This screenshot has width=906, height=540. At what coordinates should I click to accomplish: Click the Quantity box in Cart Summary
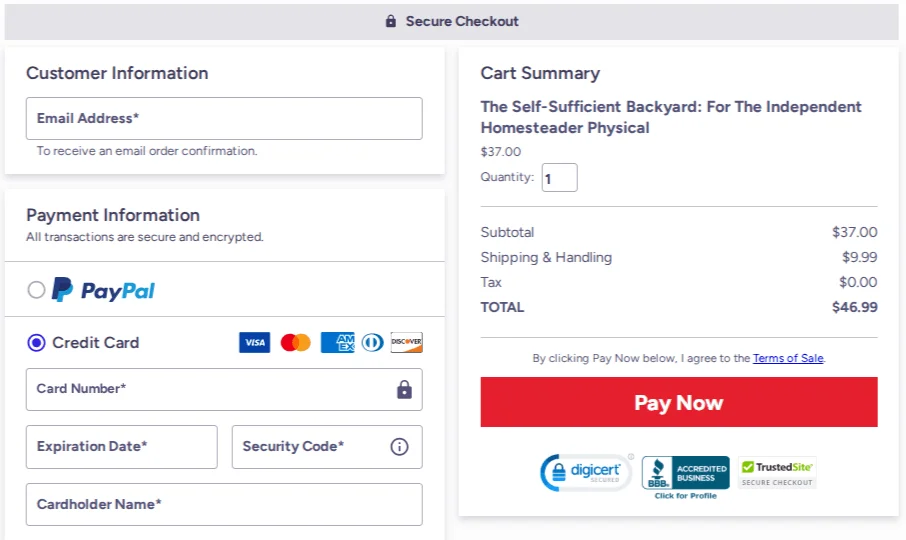tap(559, 178)
